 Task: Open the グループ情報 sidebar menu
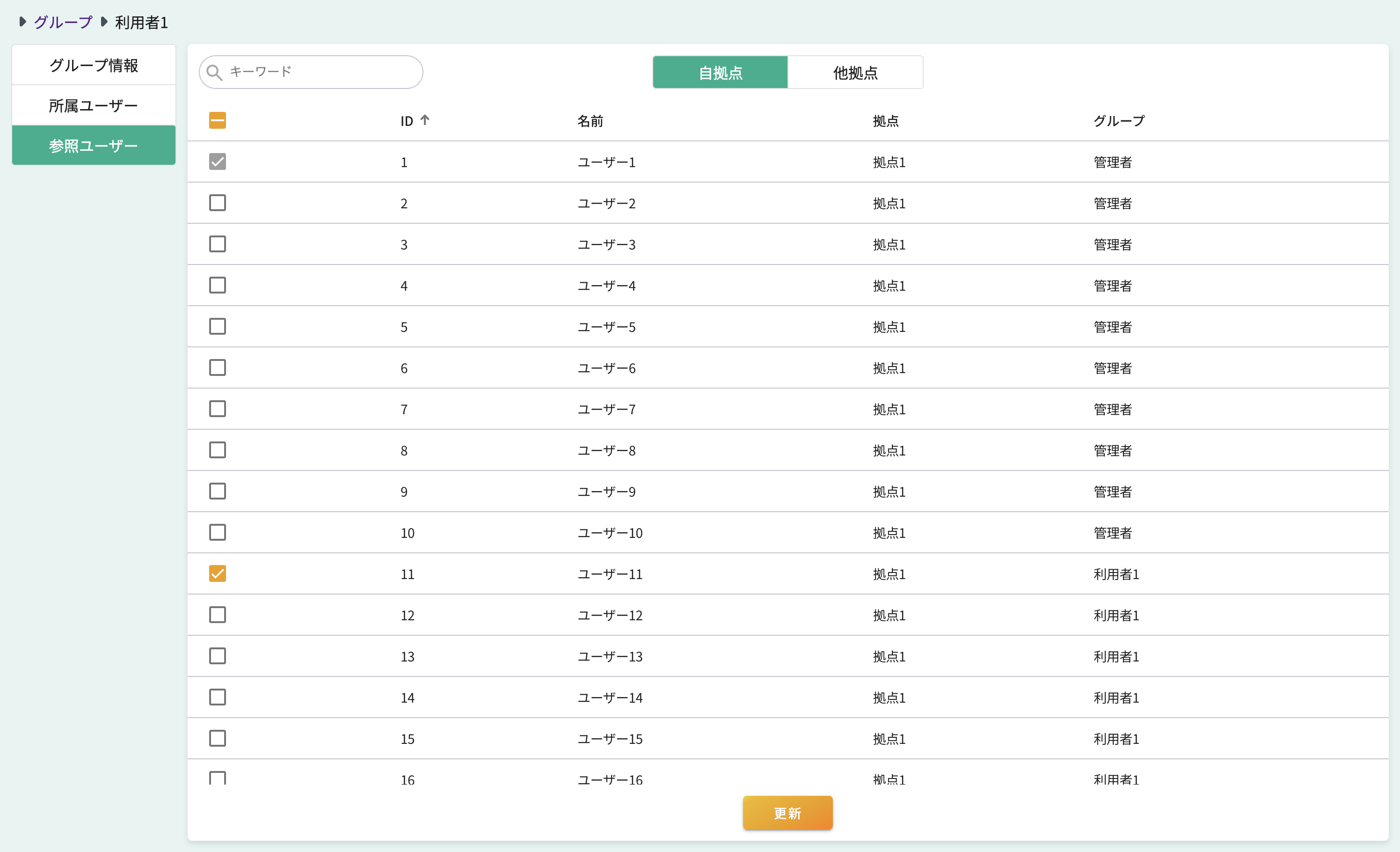tap(94, 66)
